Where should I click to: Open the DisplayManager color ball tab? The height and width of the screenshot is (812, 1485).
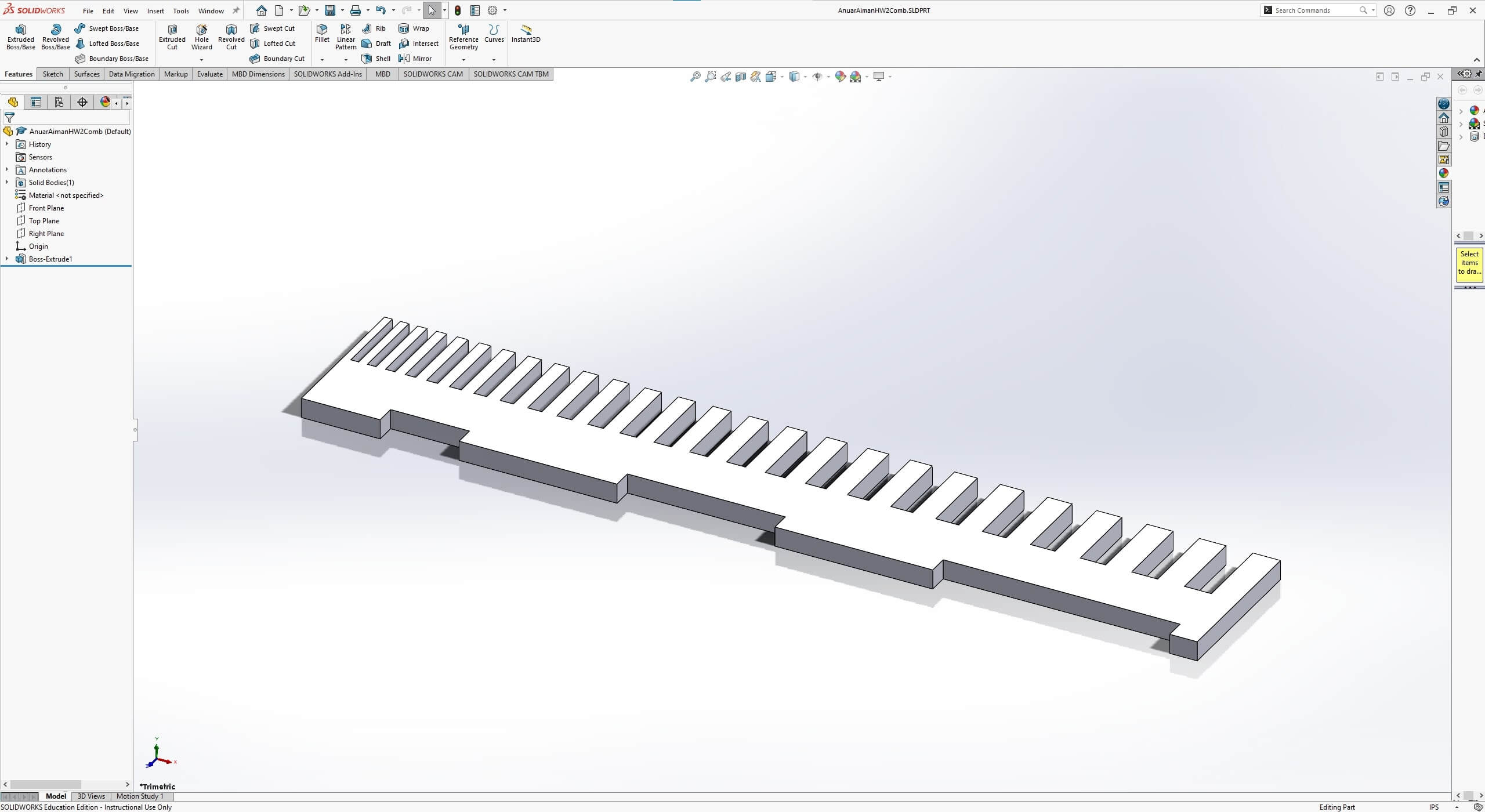pos(104,102)
